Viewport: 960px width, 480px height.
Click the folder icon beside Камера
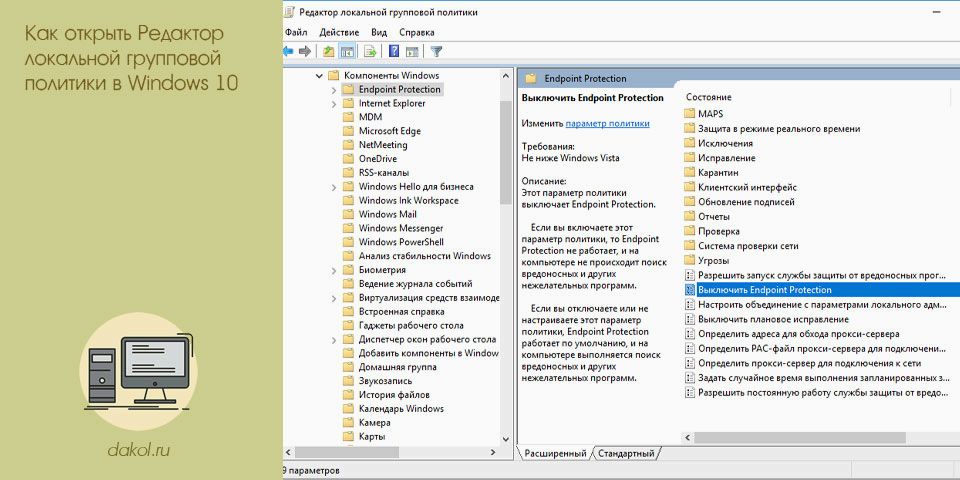pyautogui.click(x=348, y=422)
